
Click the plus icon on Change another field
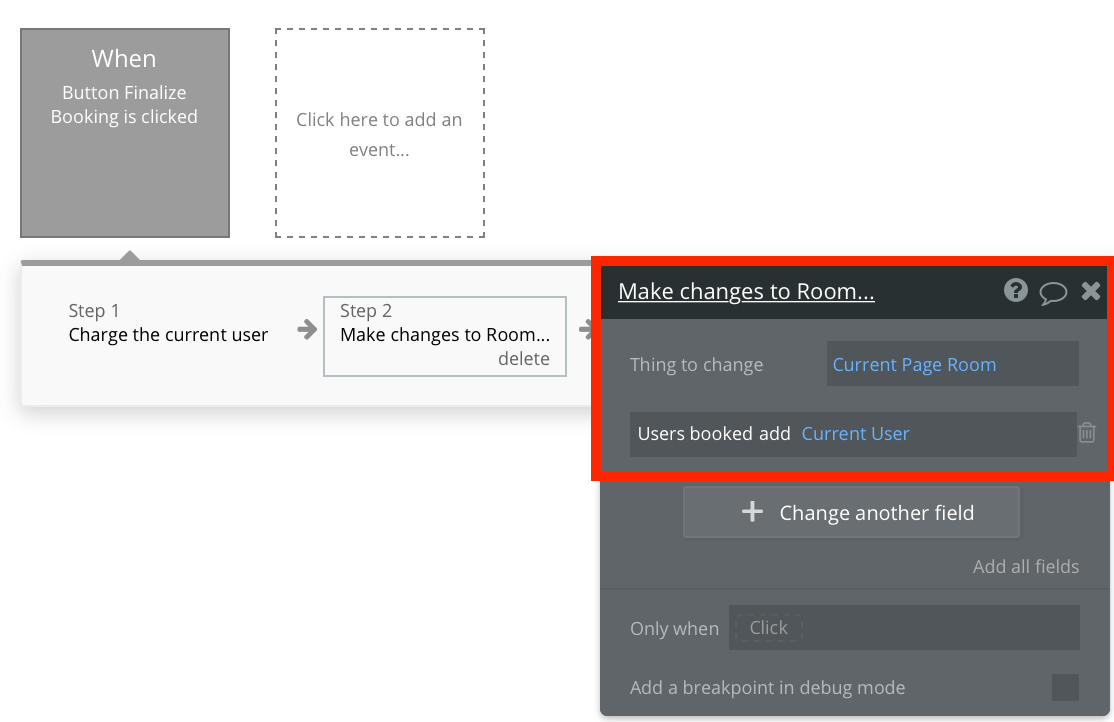tap(751, 512)
